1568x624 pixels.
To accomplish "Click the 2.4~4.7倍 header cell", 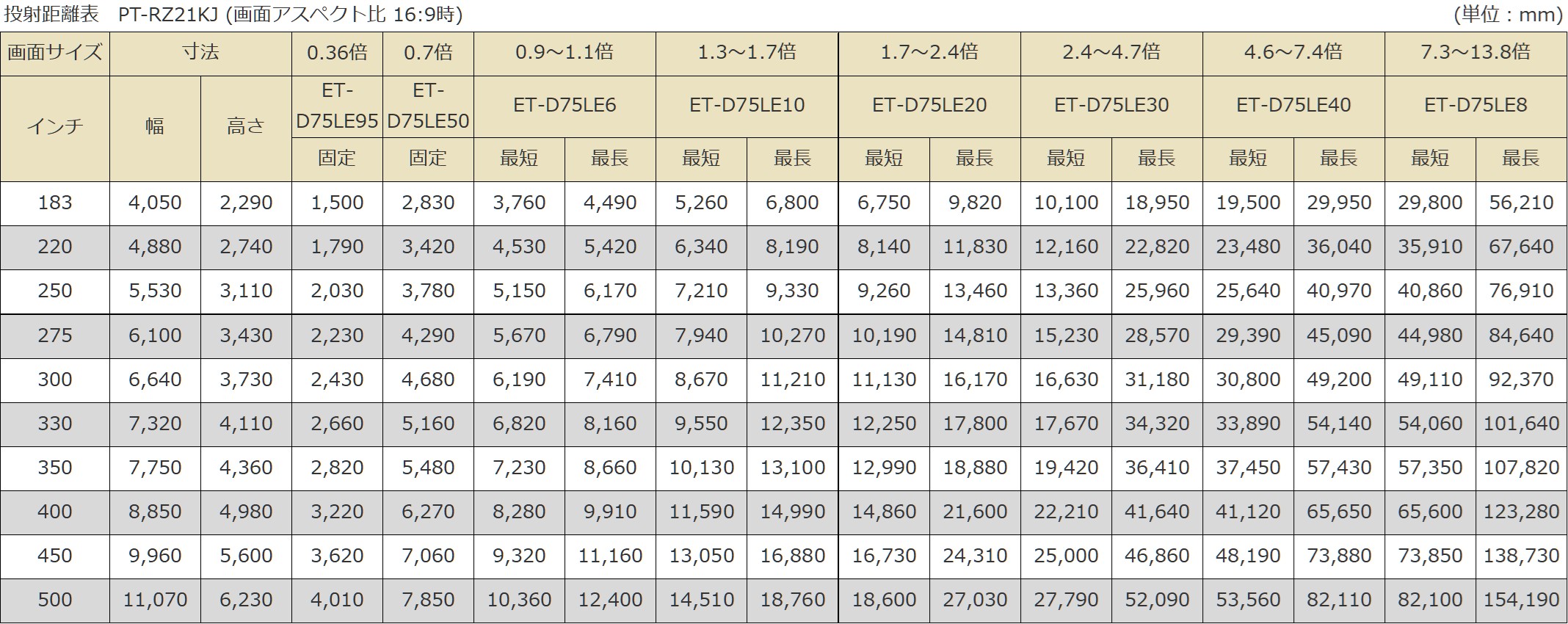I will click(1111, 54).
